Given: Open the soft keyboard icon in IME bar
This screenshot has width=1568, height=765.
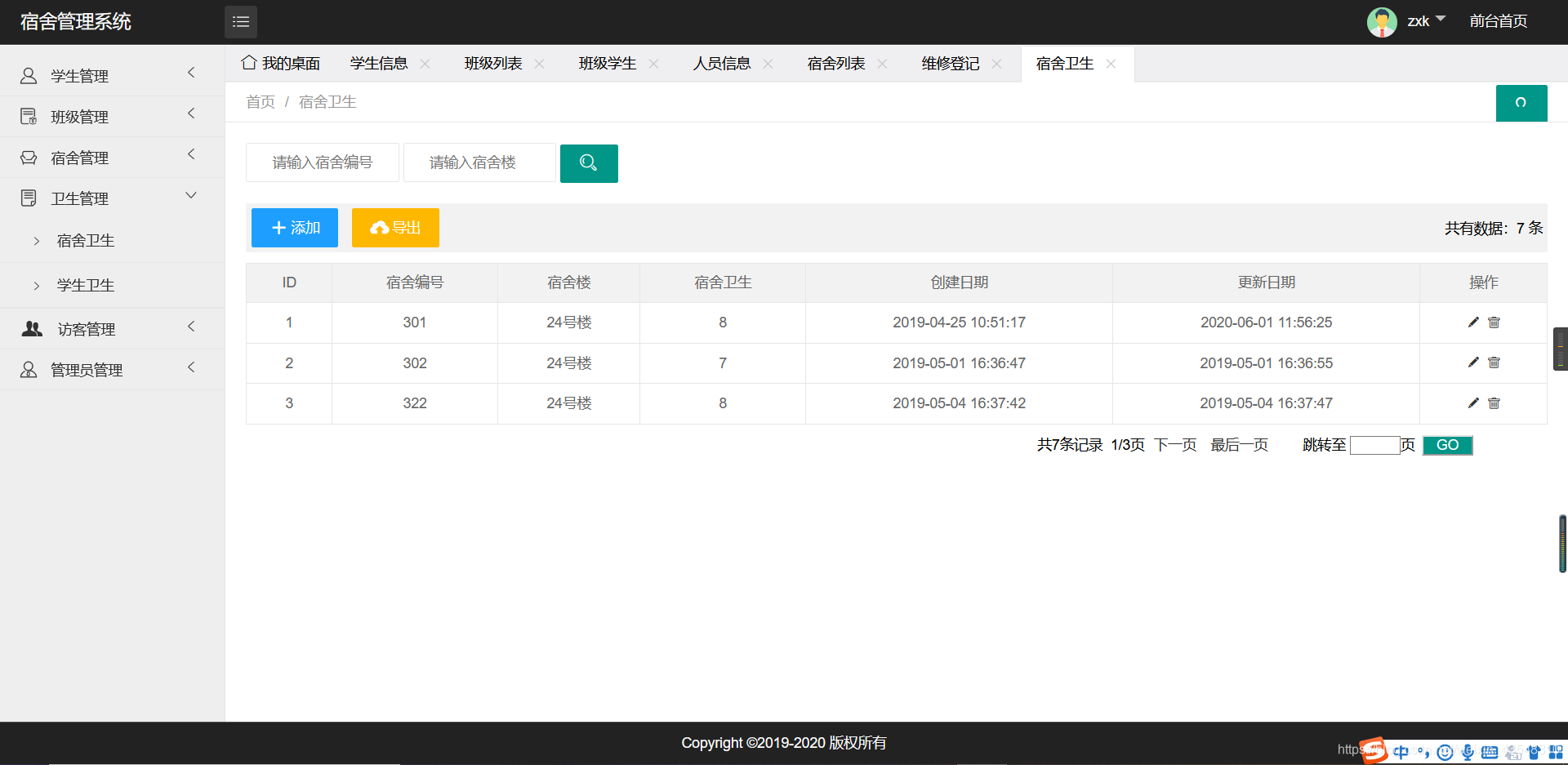Looking at the screenshot, I should click(1490, 752).
